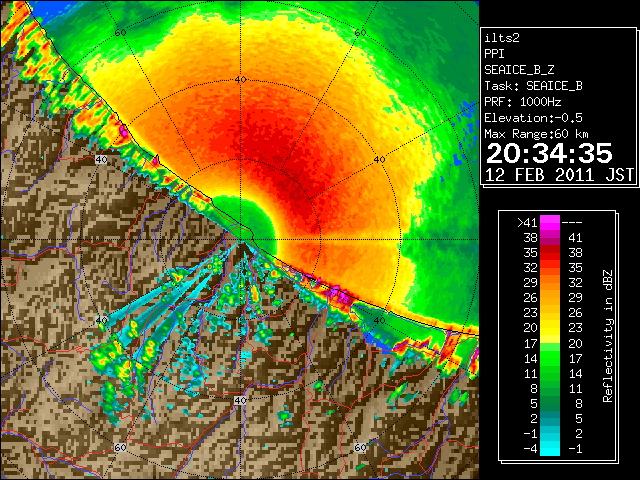Click the 'PRF: 1000Hz' line
Viewport: 640px width, 480px height.
522,102
